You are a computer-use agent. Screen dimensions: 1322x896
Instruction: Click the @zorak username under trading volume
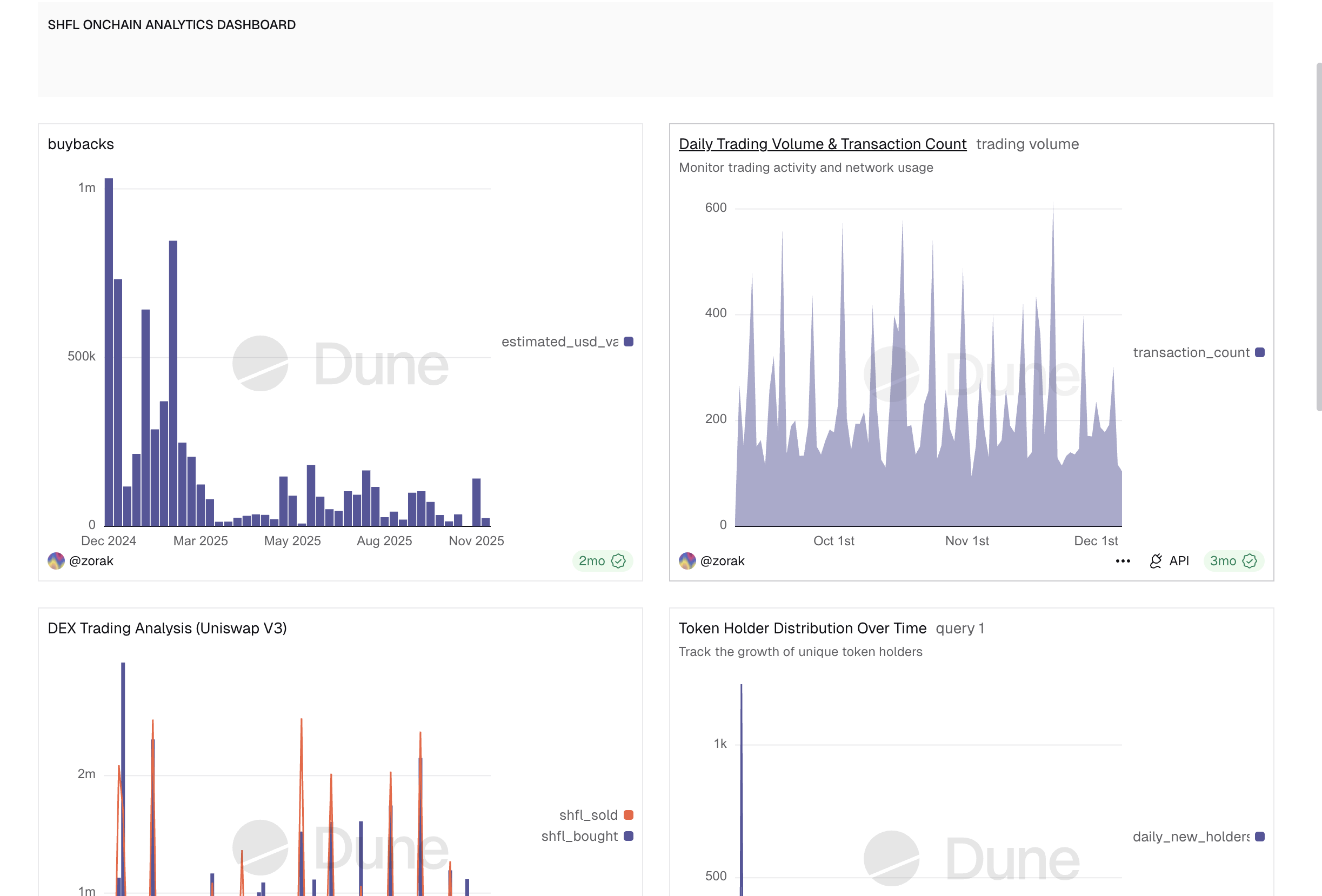tap(723, 561)
